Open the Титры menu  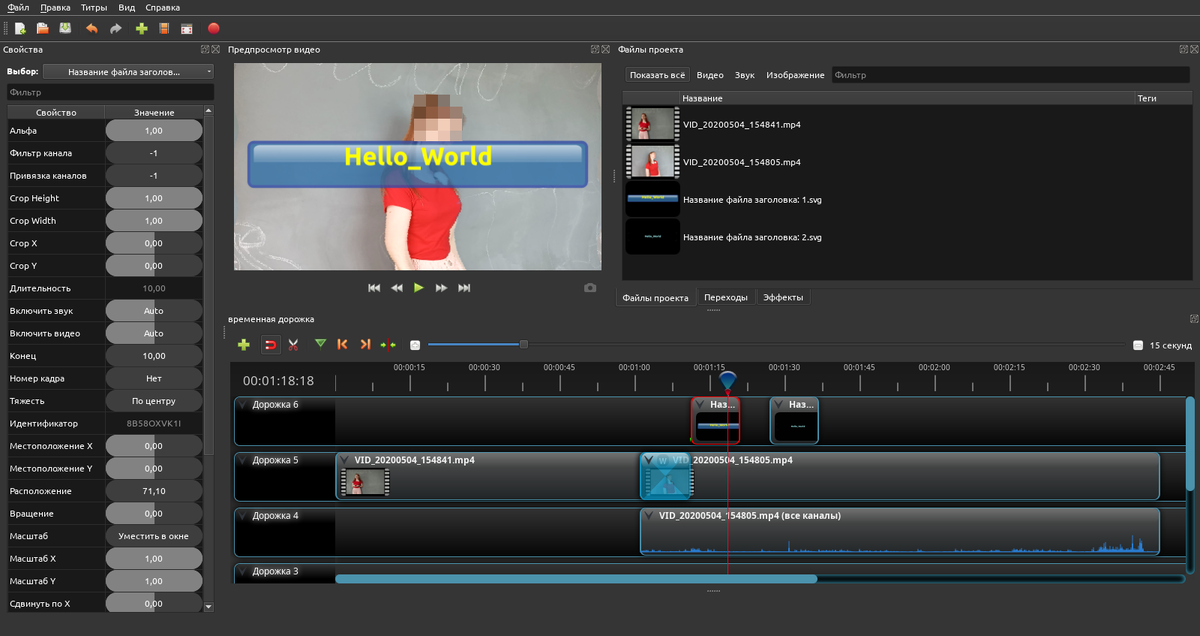pyautogui.click(x=94, y=7)
